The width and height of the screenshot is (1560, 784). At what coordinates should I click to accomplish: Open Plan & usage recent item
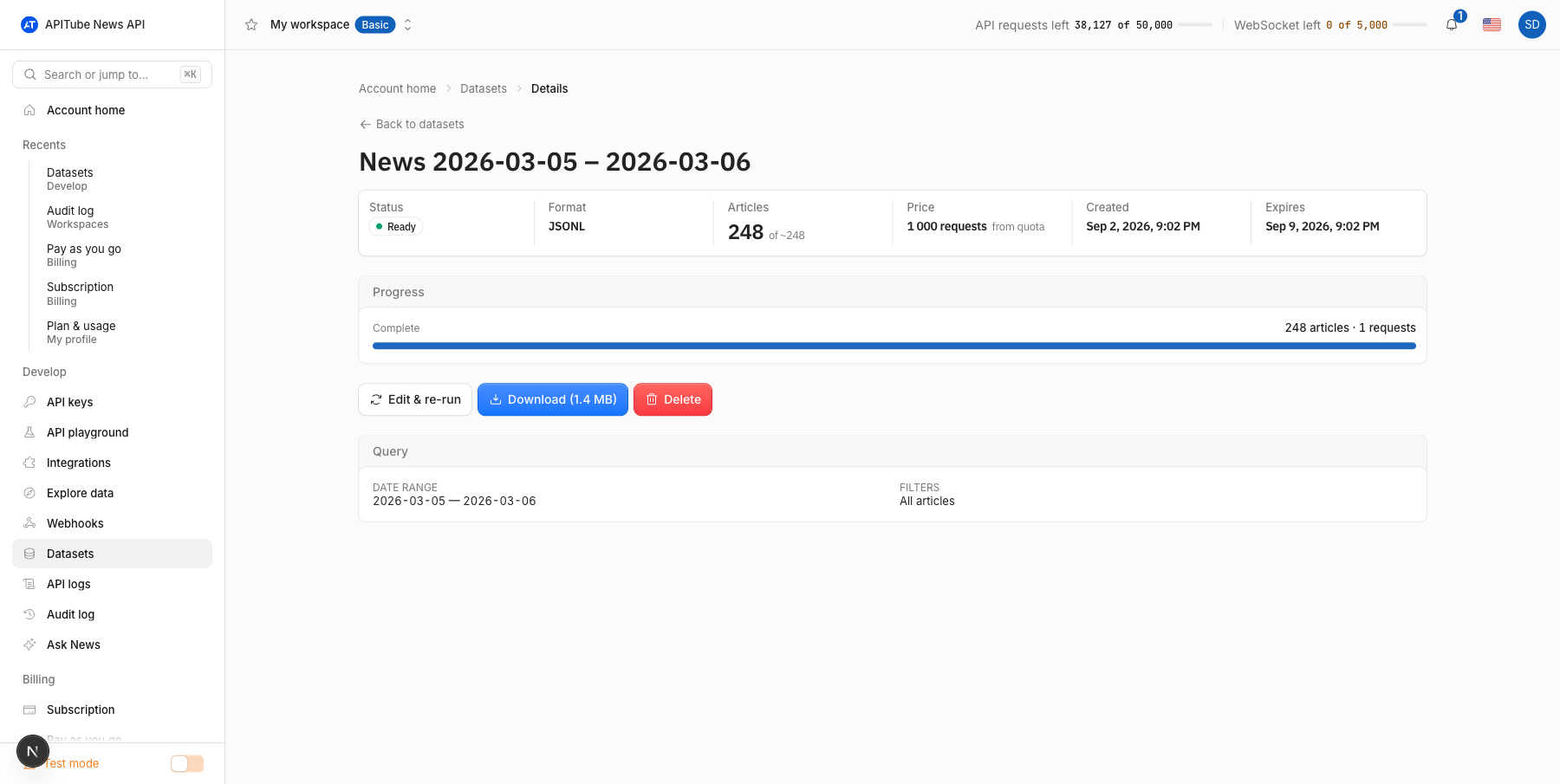point(81,332)
